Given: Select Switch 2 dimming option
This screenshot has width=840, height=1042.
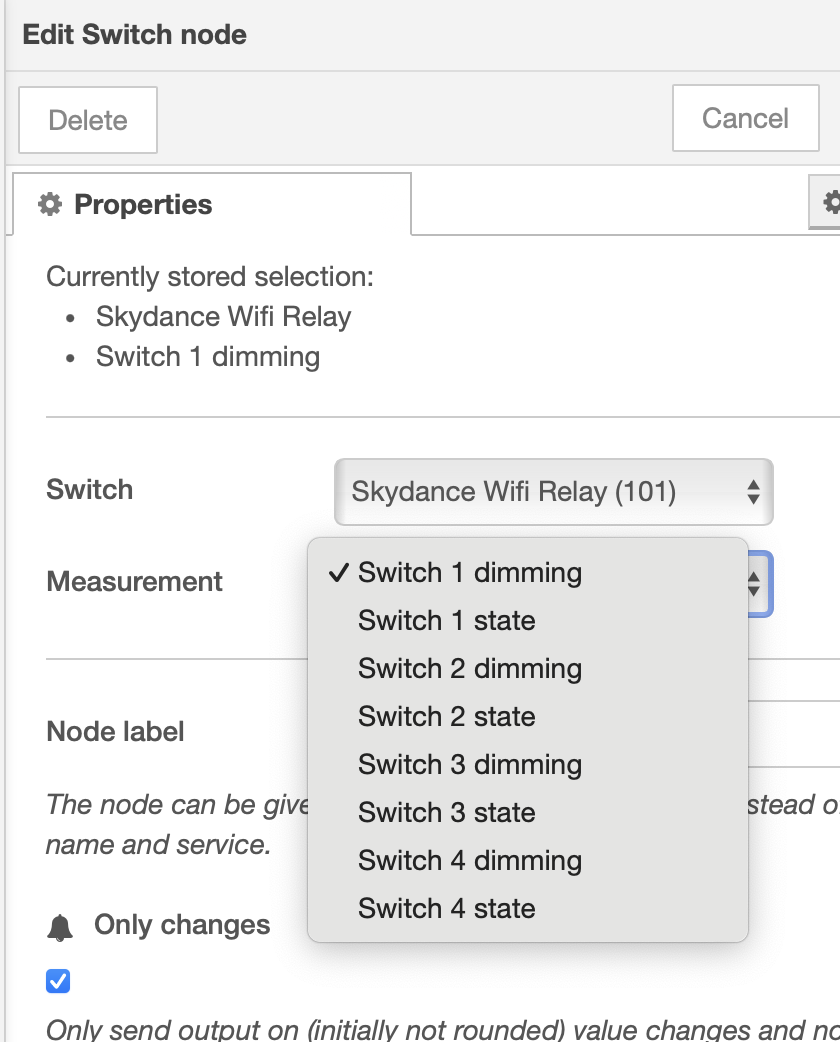Looking at the screenshot, I should coord(469,669).
